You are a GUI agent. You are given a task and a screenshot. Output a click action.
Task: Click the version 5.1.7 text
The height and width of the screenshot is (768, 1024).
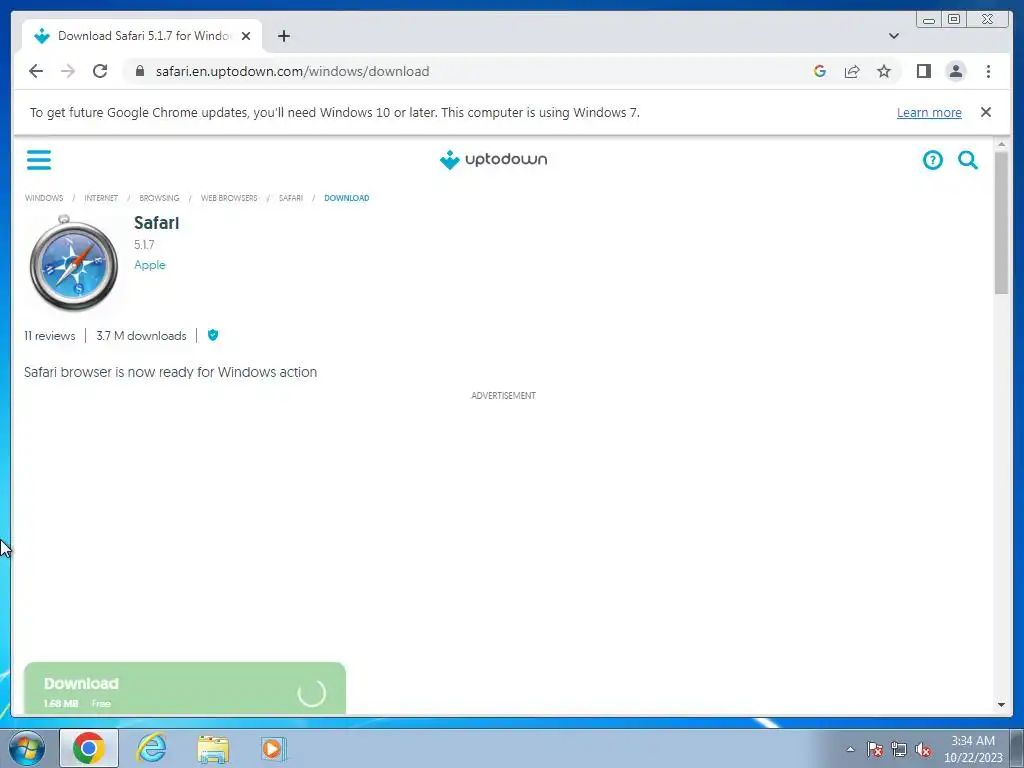click(x=144, y=245)
